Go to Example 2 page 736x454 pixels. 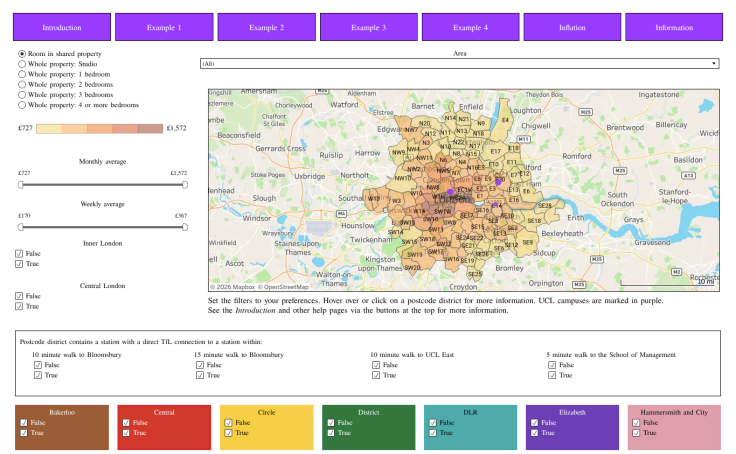(266, 27)
